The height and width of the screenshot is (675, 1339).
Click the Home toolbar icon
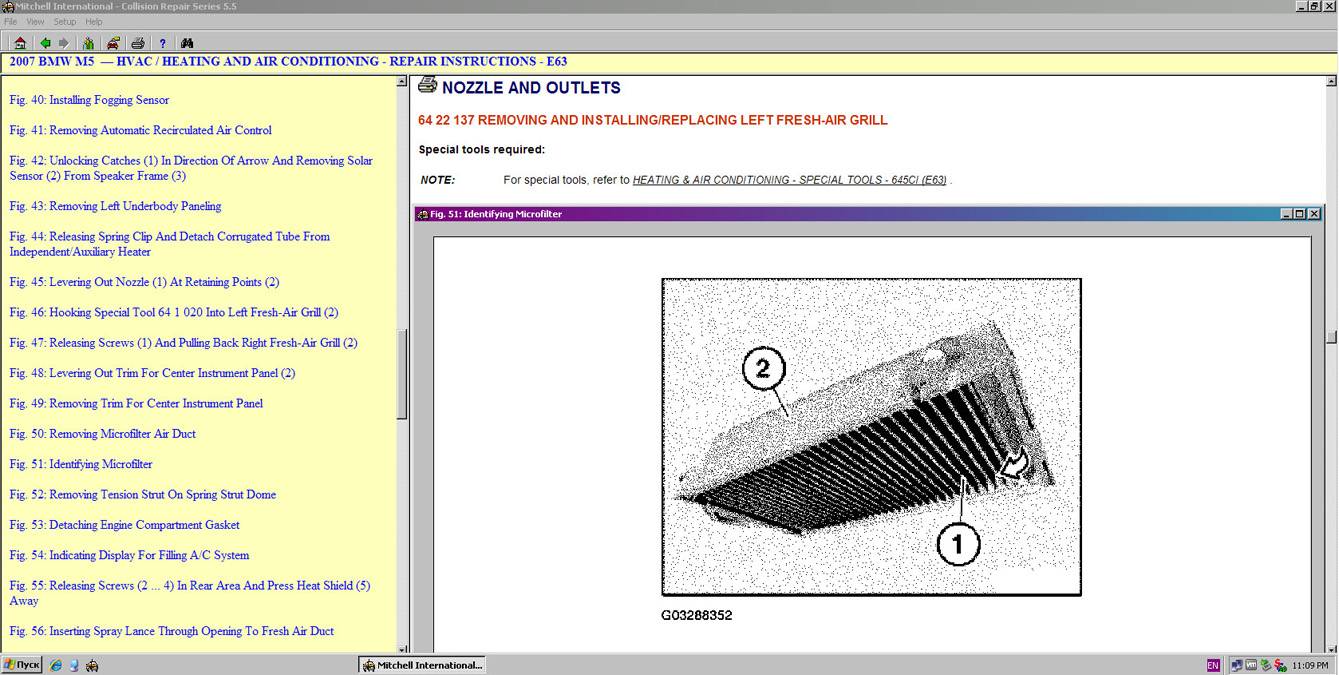19,43
